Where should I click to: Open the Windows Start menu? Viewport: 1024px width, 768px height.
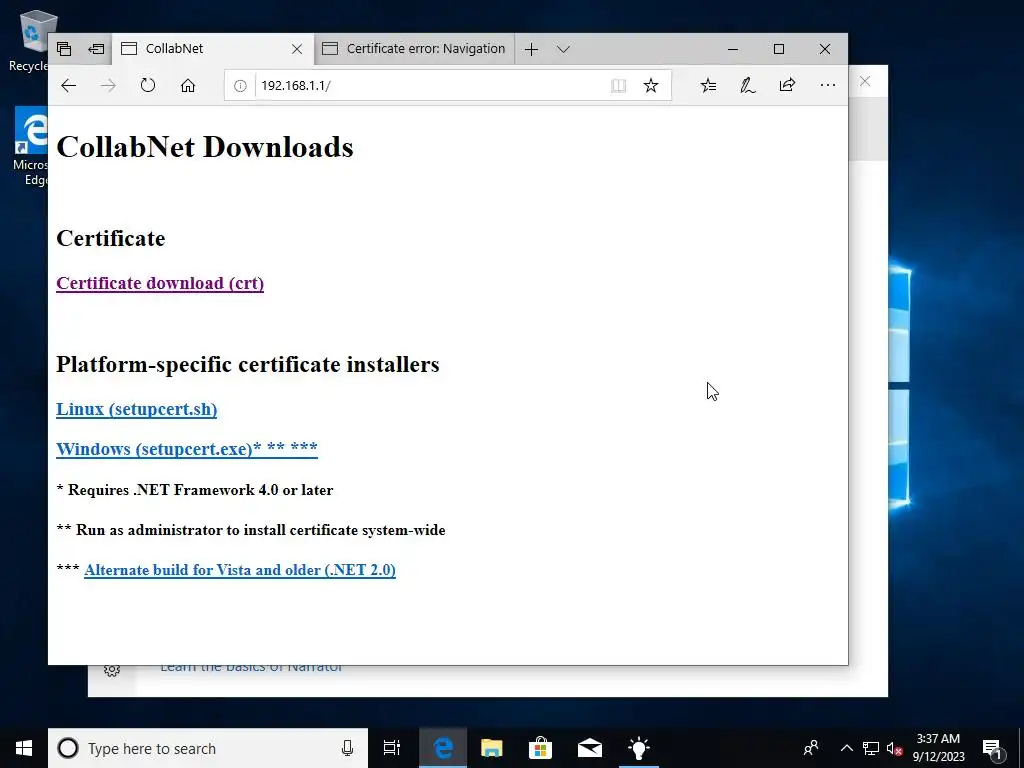24,748
